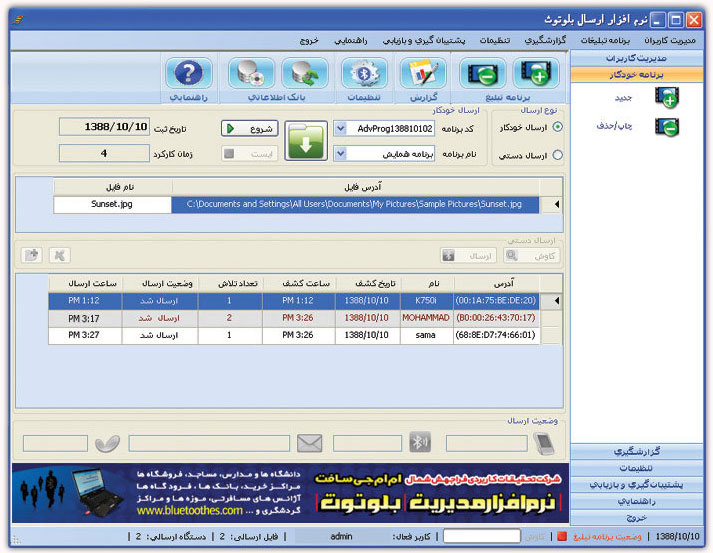
Task: Click the file address column header
Action: (356, 187)
